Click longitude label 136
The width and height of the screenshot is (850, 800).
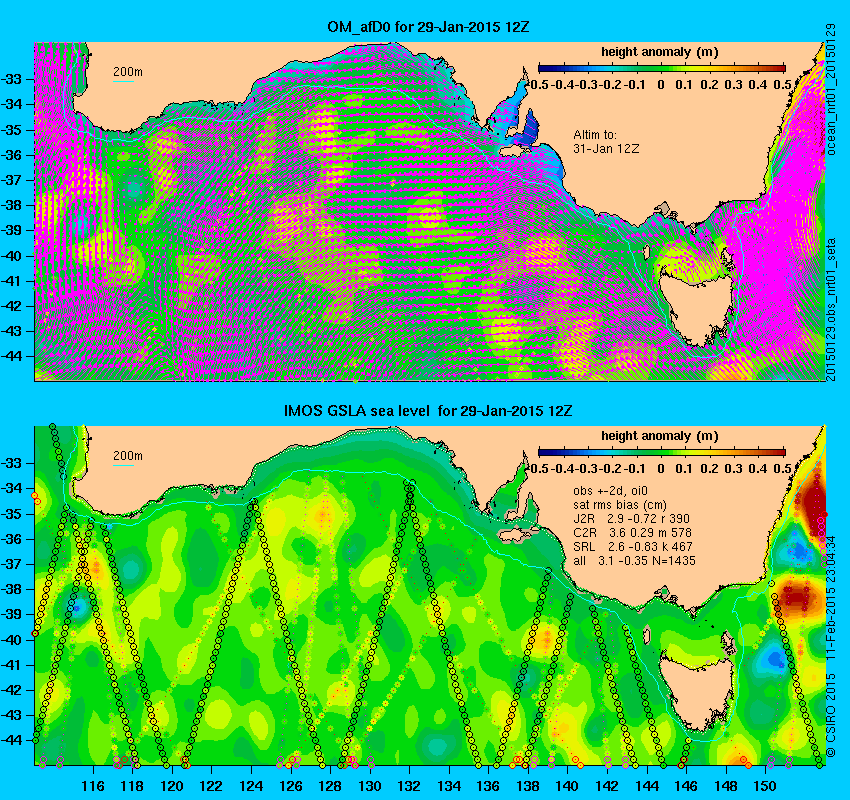[488, 786]
